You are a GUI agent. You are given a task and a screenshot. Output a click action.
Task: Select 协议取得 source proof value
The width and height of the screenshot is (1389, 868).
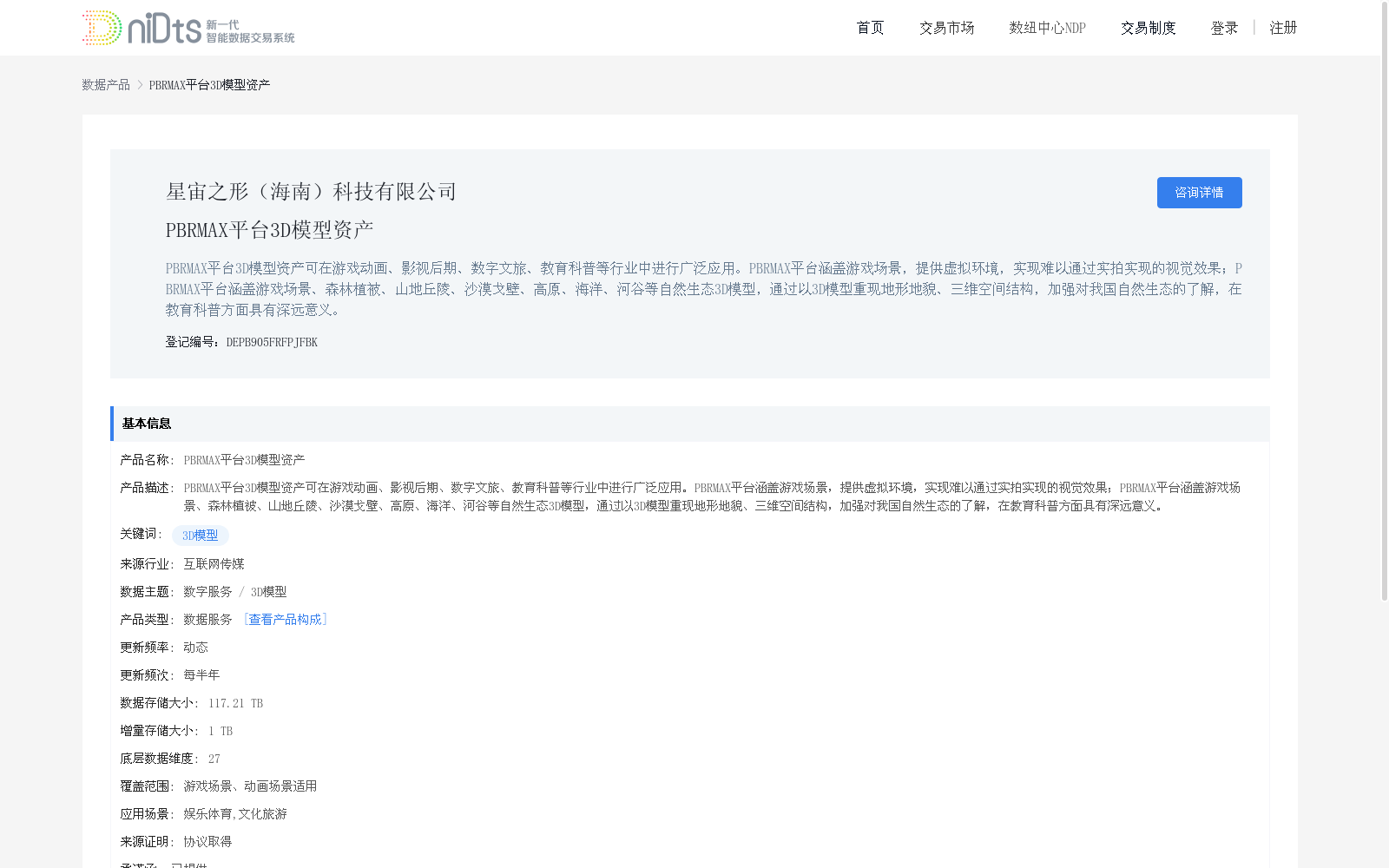click(207, 842)
